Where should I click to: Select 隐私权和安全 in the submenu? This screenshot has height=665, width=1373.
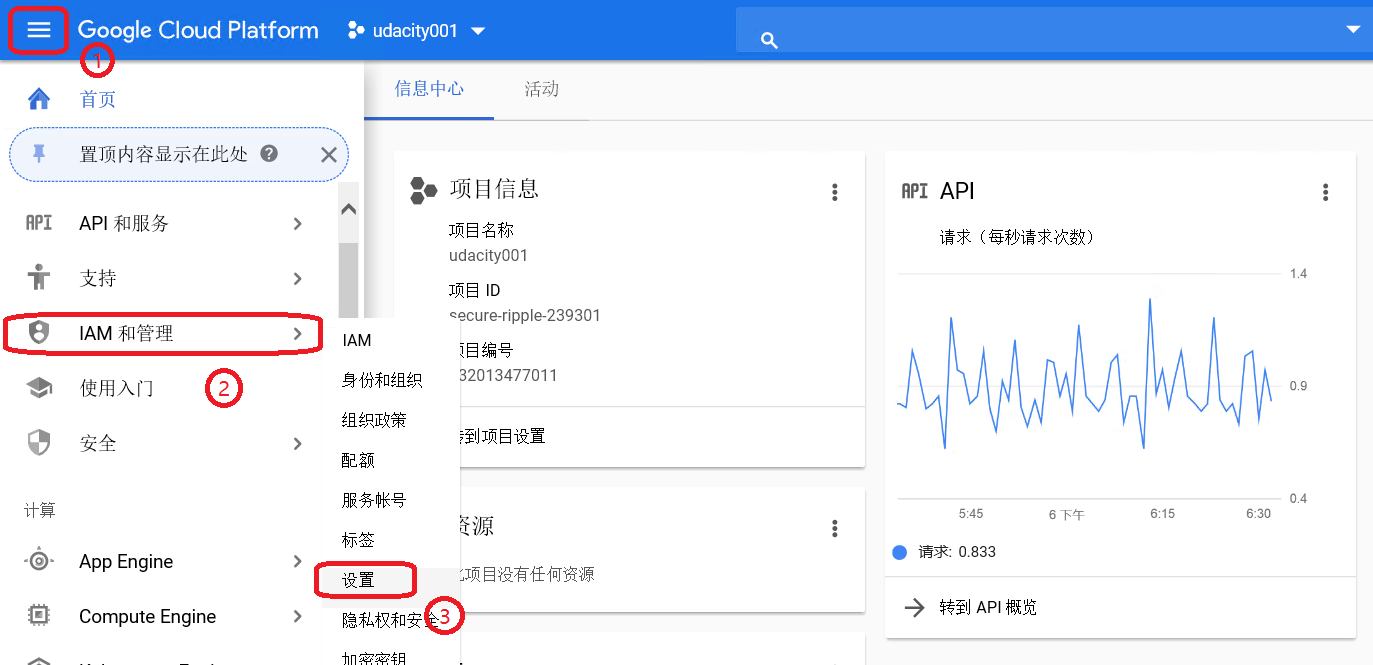tap(390, 620)
